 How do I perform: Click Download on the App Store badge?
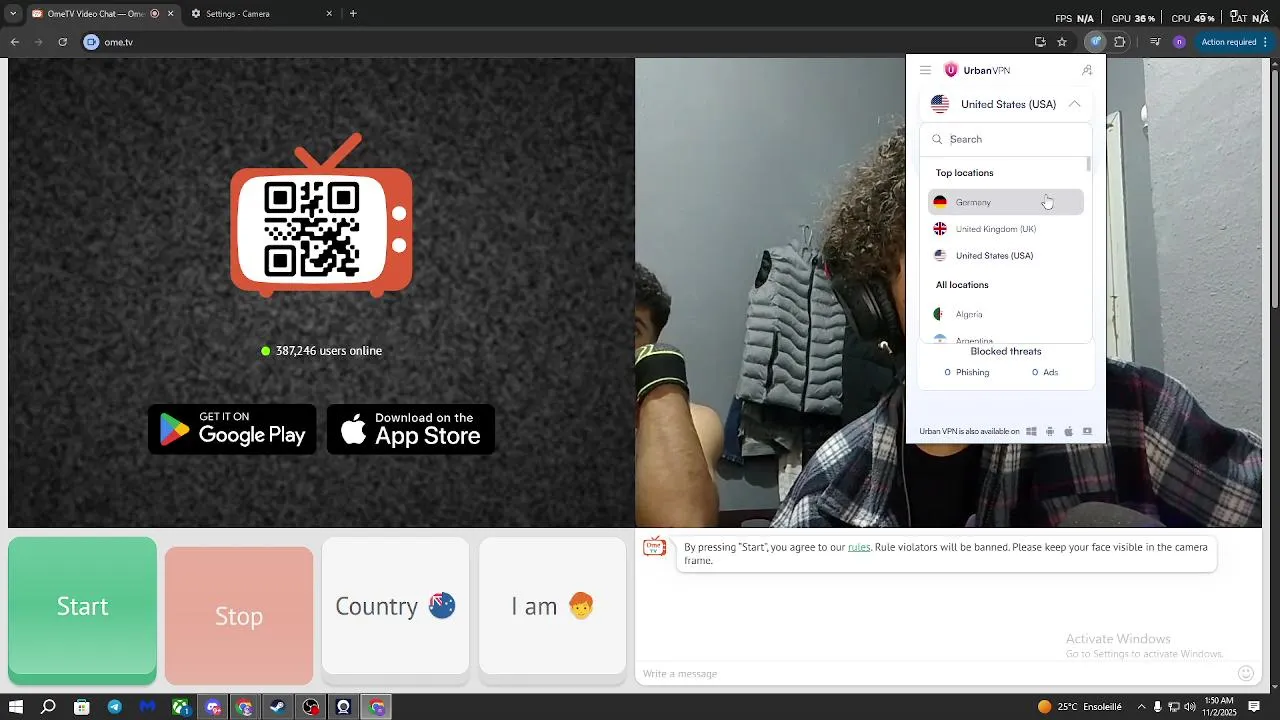pos(411,430)
